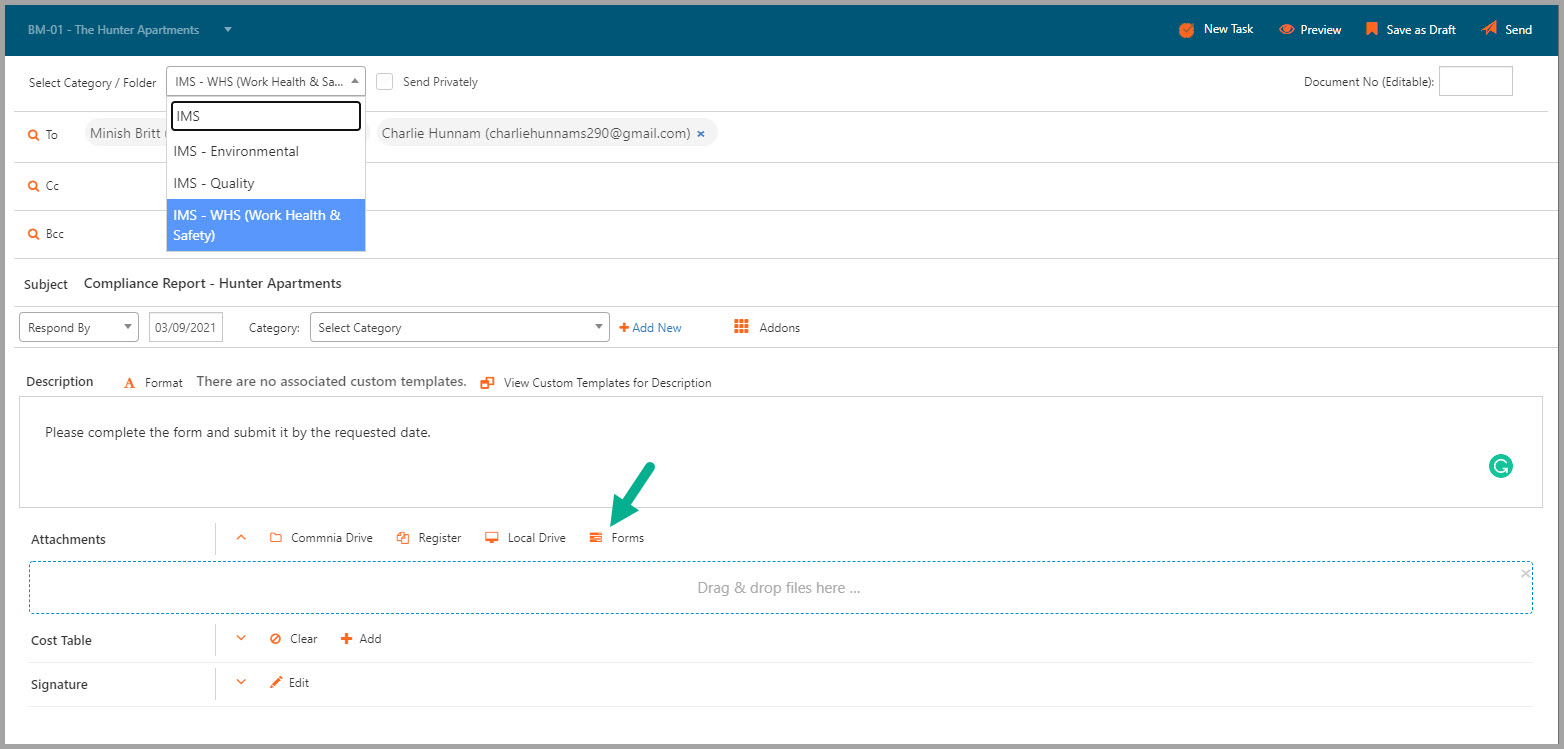
Task: Open the project selector dropdown arrow
Action: pyautogui.click(x=228, y=30)
